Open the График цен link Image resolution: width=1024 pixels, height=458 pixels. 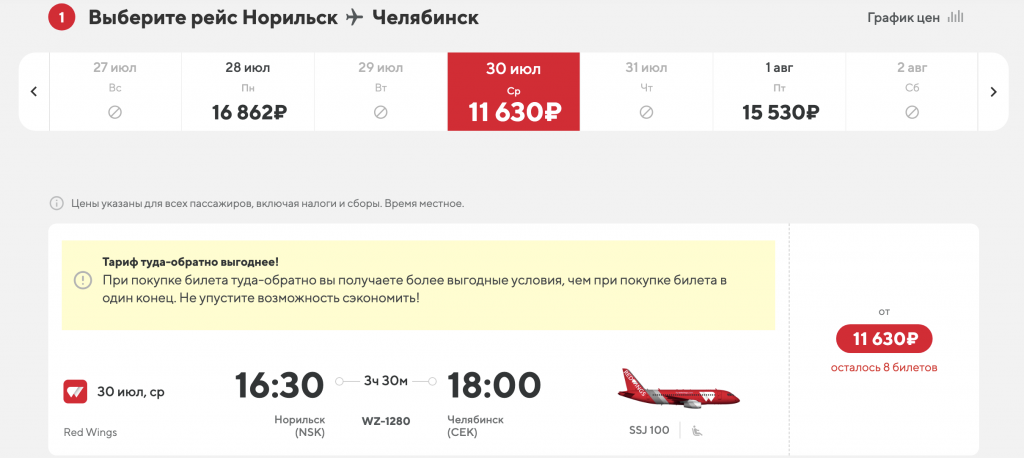click(x=903, y=18)
